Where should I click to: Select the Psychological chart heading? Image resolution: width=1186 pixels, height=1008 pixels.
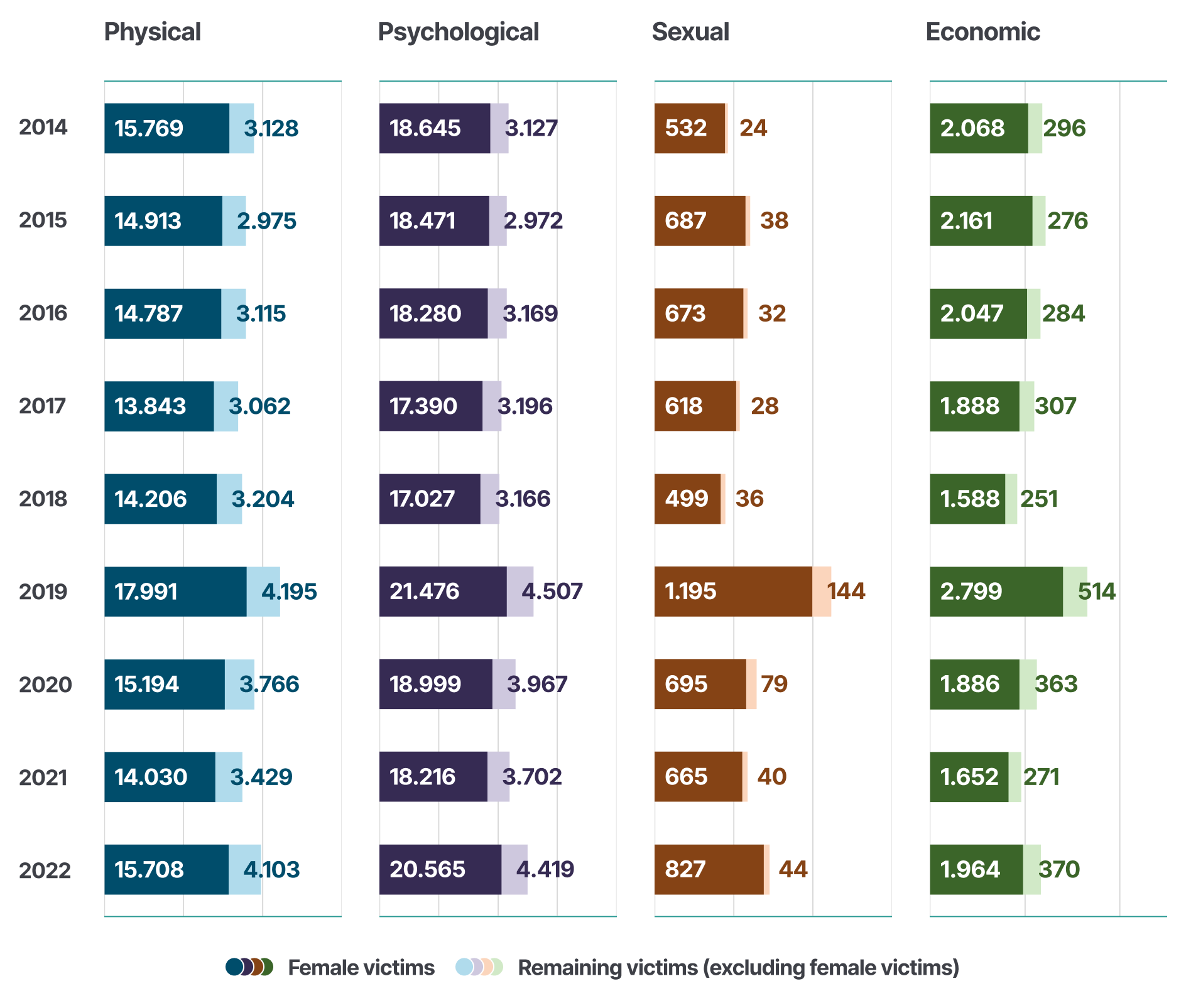point(458,32)
